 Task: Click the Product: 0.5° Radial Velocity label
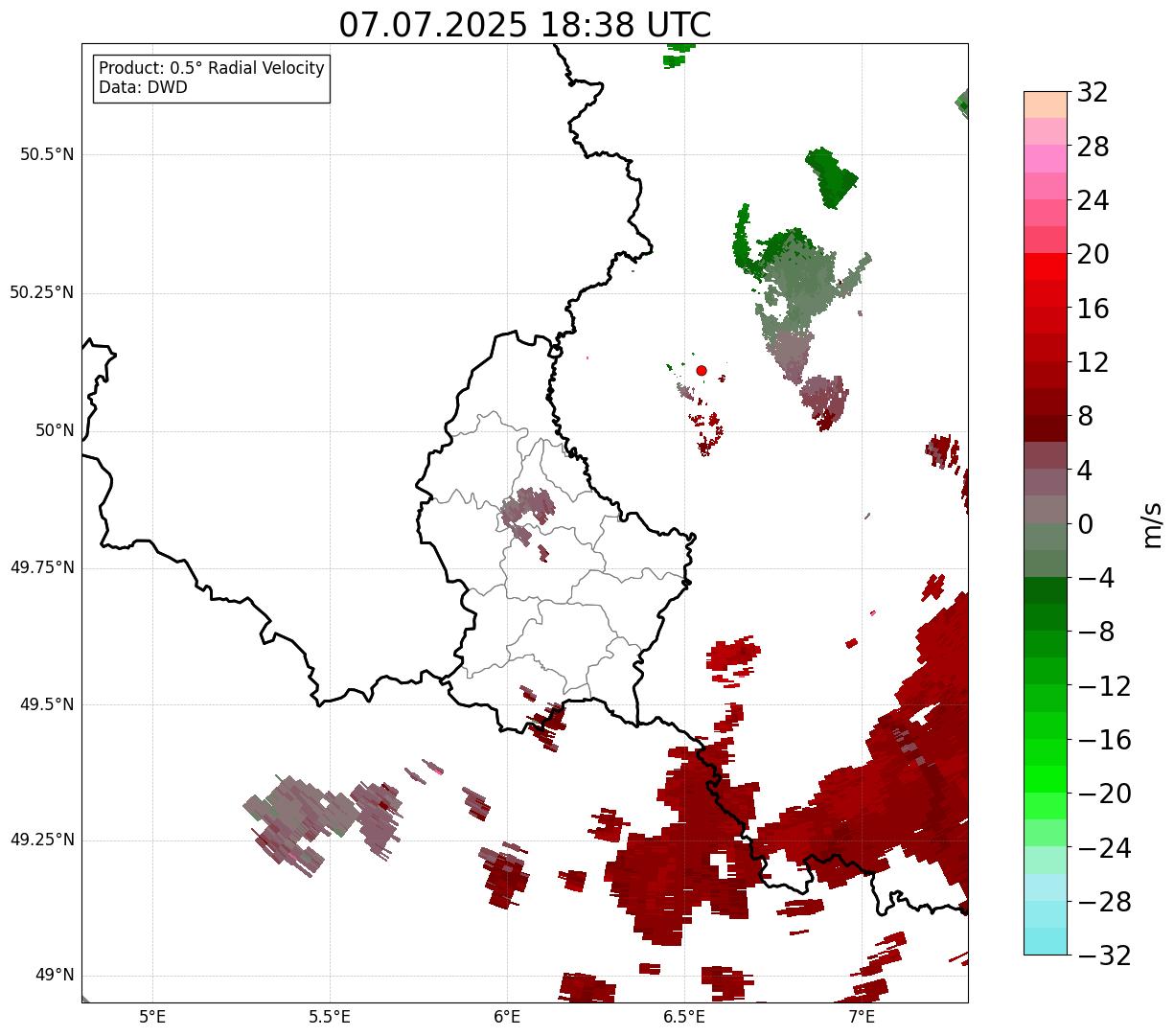pyautogui.click(x=212, y=69)
